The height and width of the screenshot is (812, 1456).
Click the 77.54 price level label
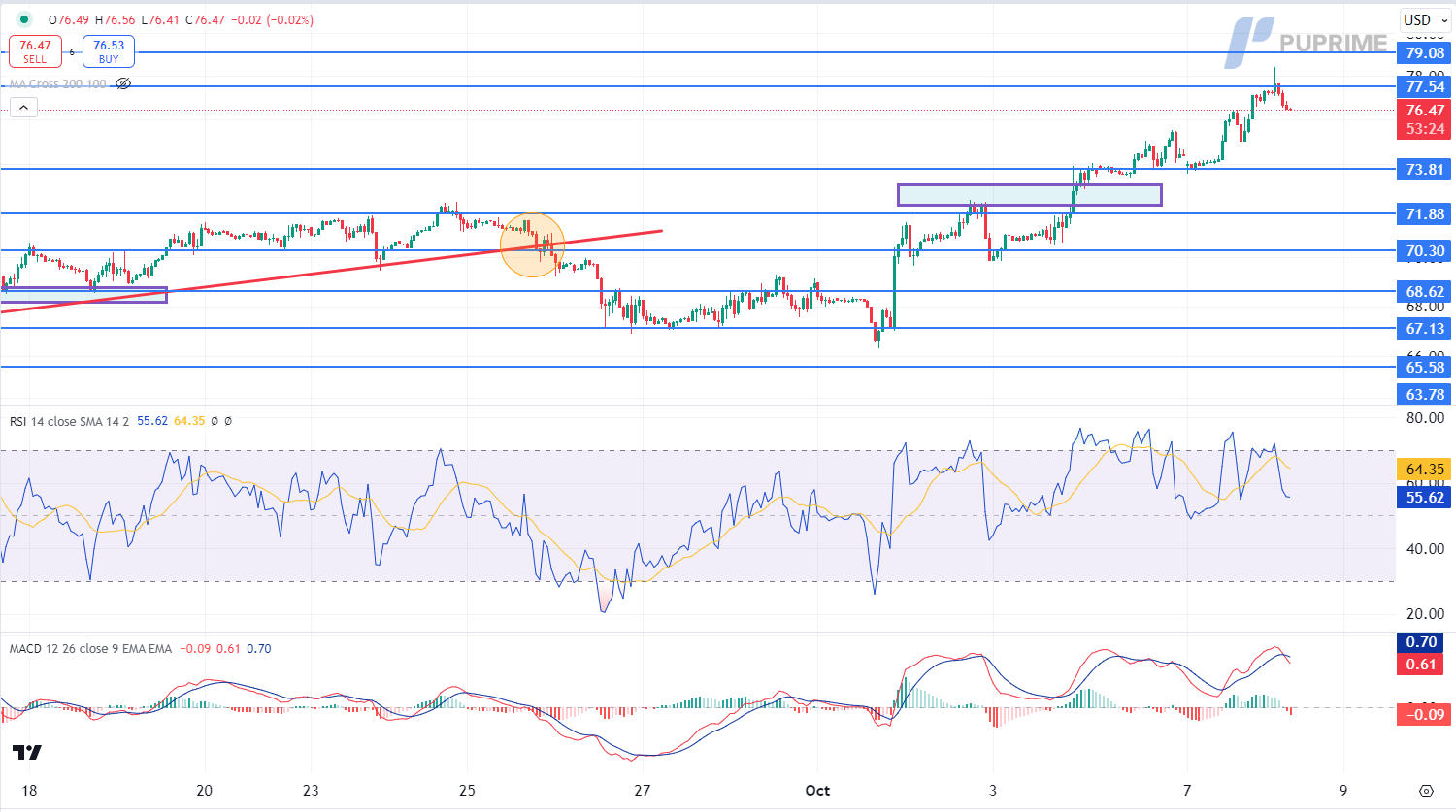(x=1424, y=86)
